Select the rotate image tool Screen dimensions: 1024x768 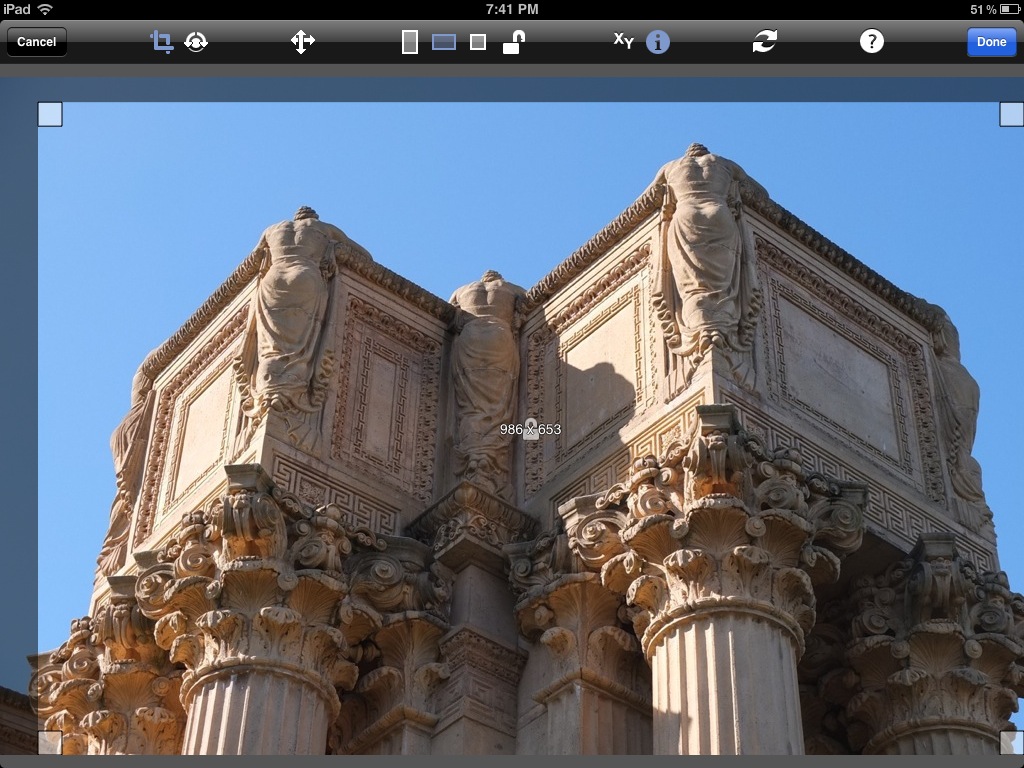[x=196, y=42]
